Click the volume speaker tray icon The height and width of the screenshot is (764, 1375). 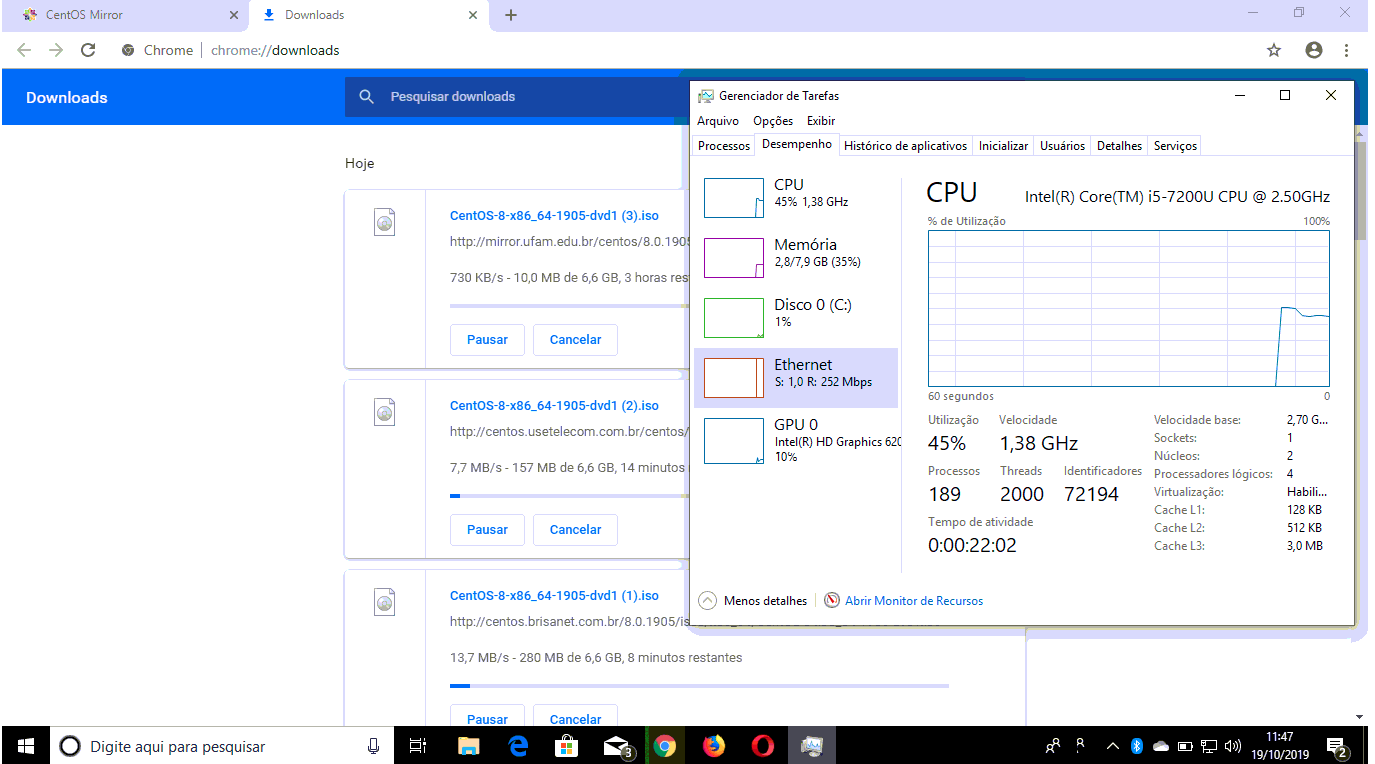(1233, 746)
